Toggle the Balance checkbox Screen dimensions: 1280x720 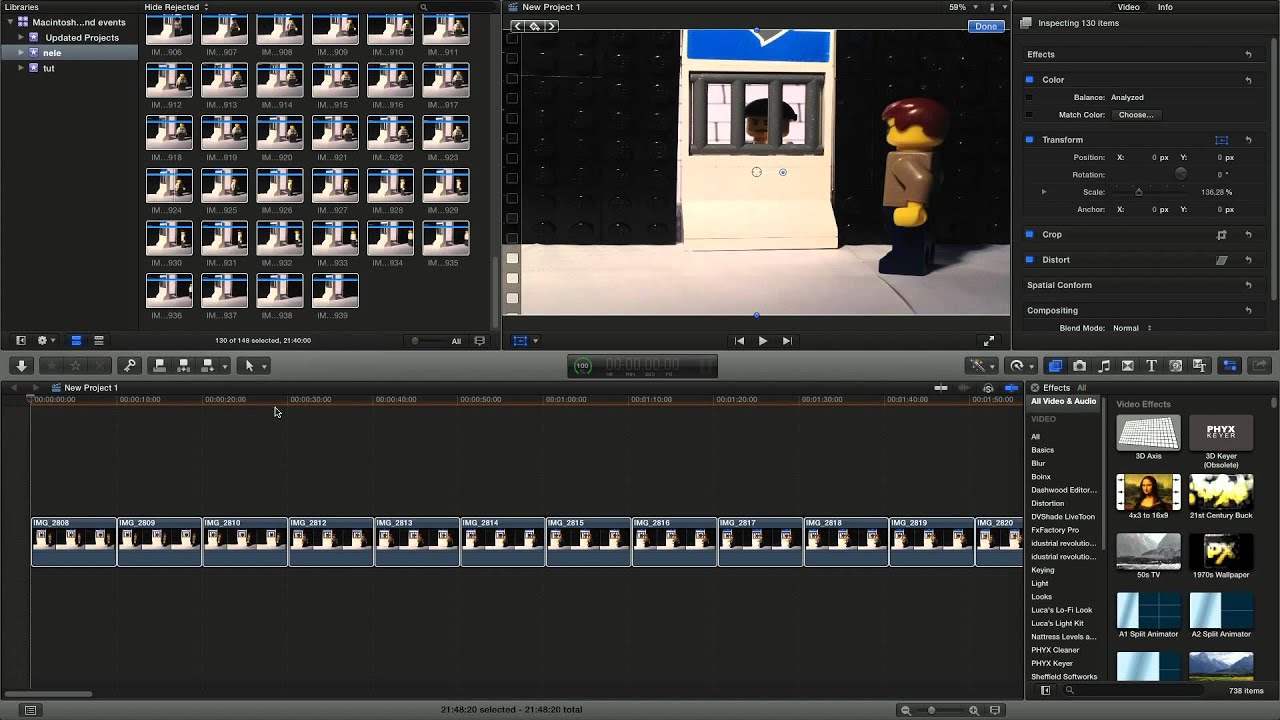1029,98
